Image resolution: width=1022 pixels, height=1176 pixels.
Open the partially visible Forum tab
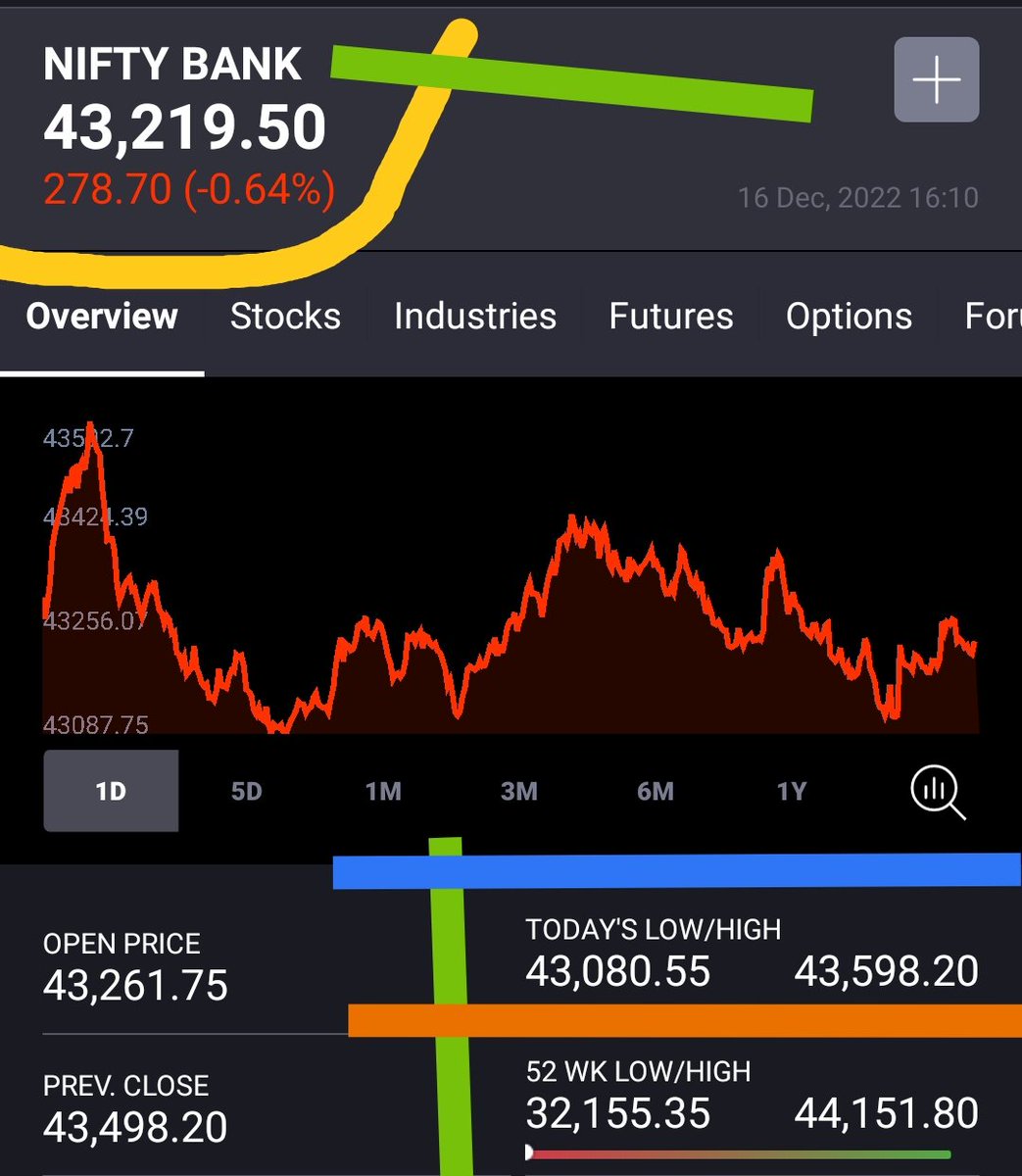(x=997, y=316)
